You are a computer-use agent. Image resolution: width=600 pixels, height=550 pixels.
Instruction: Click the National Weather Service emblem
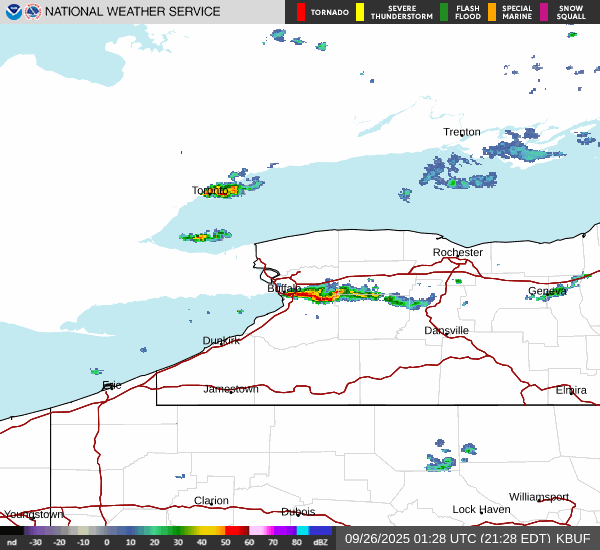33,12
